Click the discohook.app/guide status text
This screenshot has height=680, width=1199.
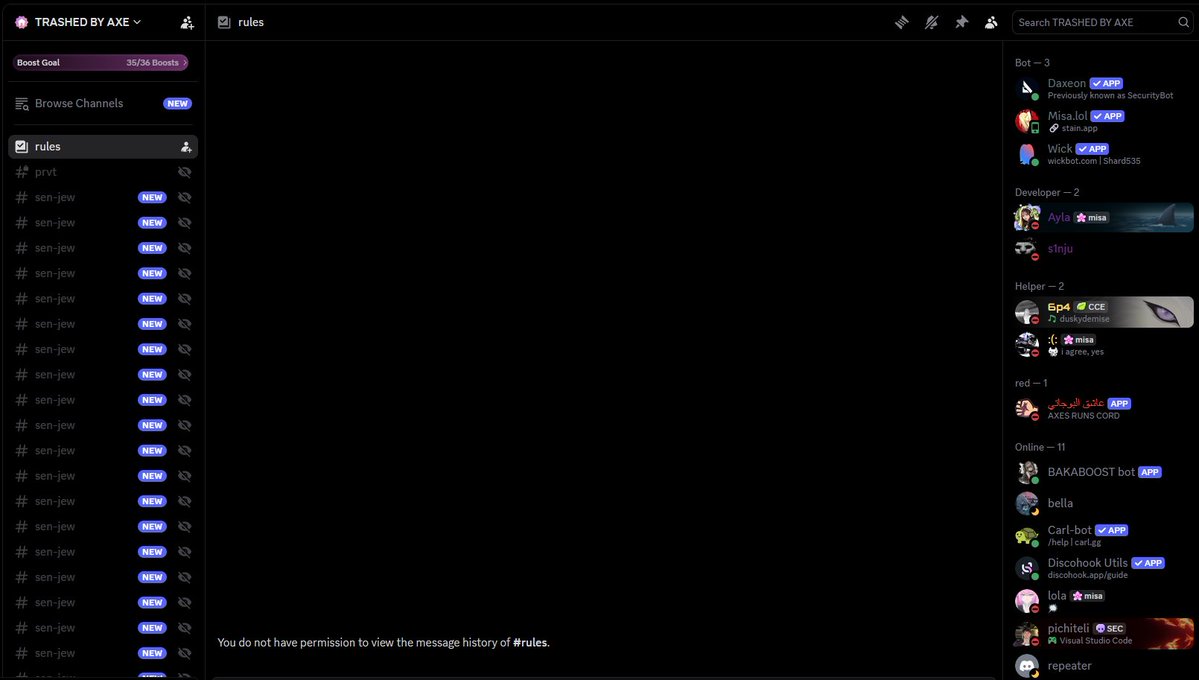[1087, 575]
